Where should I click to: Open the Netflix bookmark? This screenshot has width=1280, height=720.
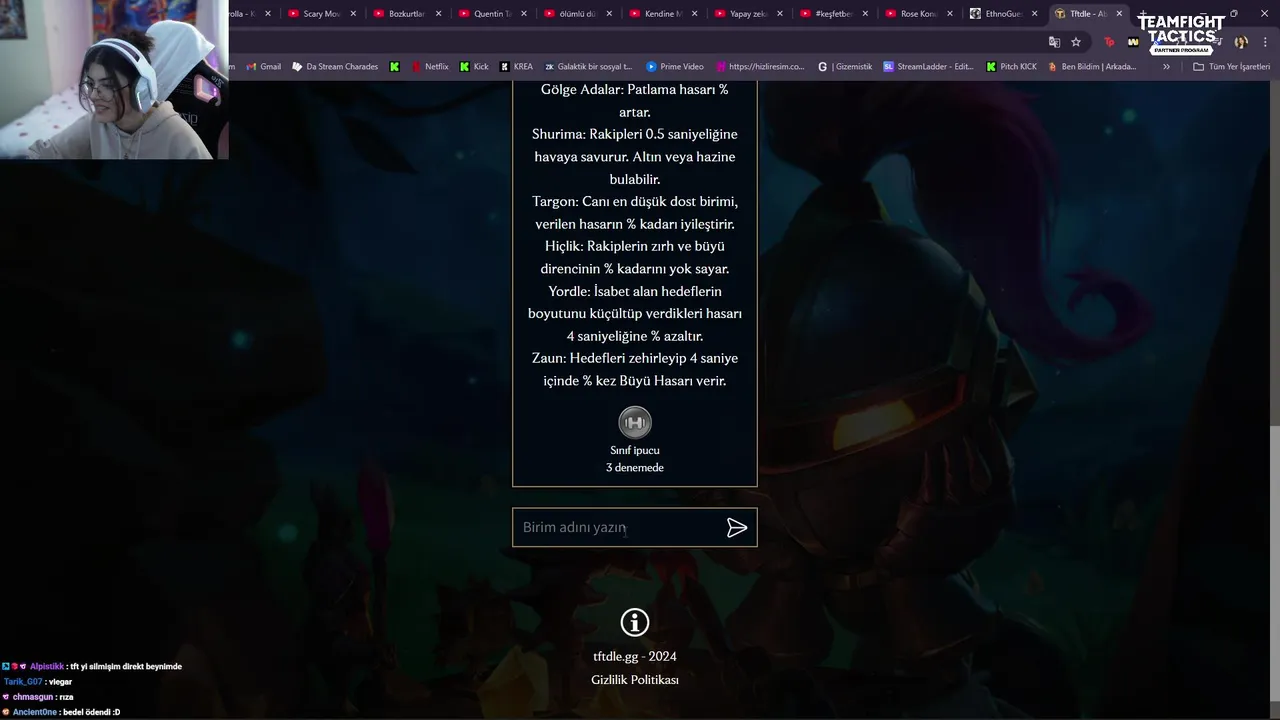(x=429, y=67)
